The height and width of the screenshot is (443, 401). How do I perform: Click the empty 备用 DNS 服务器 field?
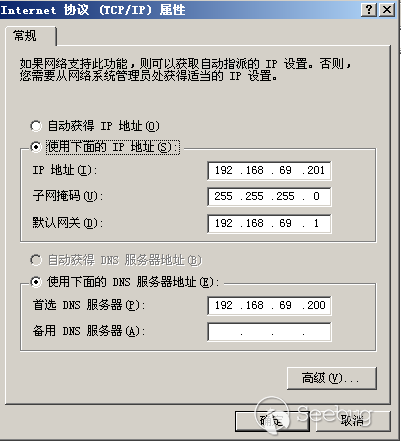click(x=269, y=332)
